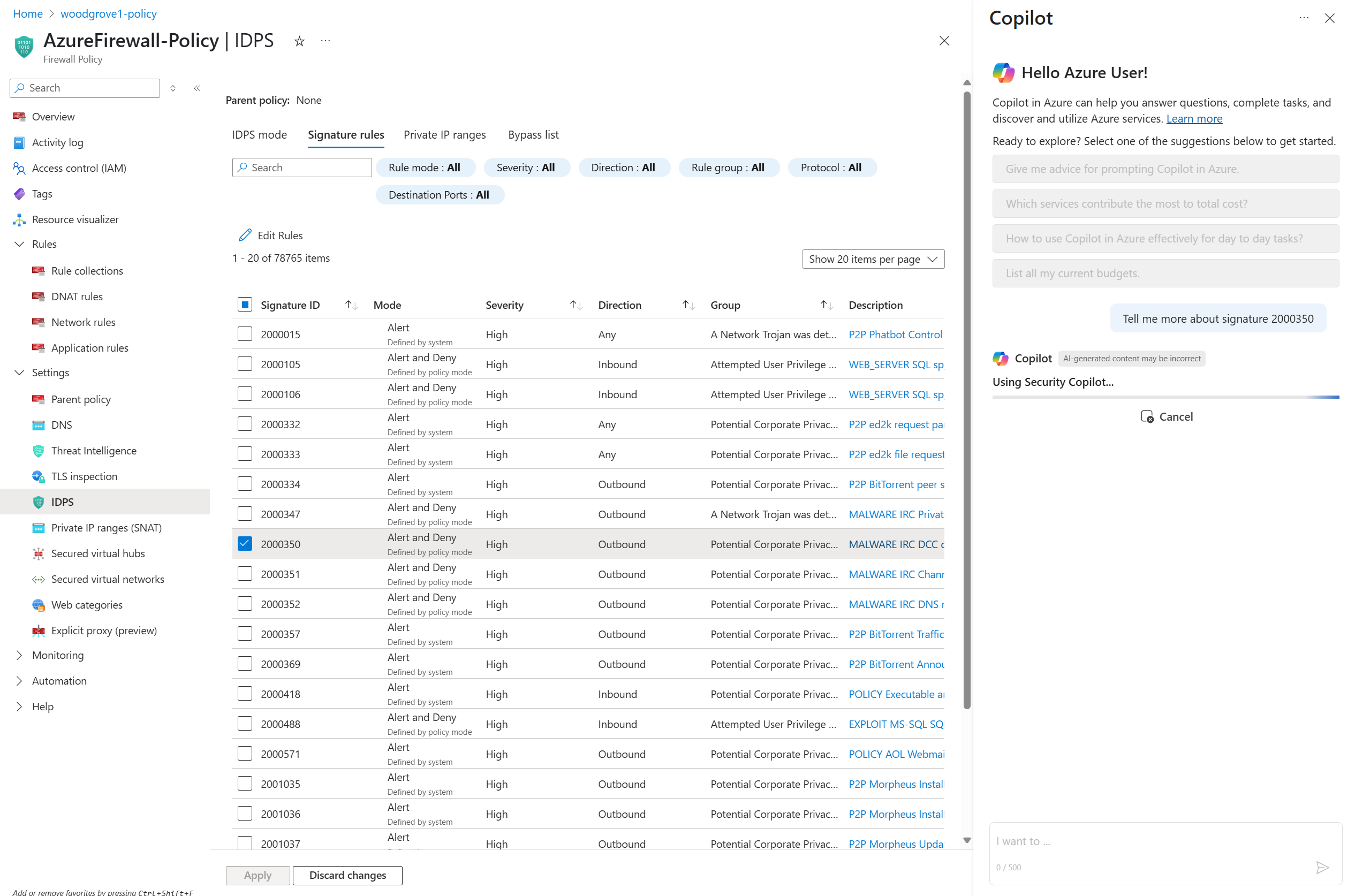This screenshot has width=1355, height=896.
Task: Expand the Monitoring section
Action: click(19, 655)
